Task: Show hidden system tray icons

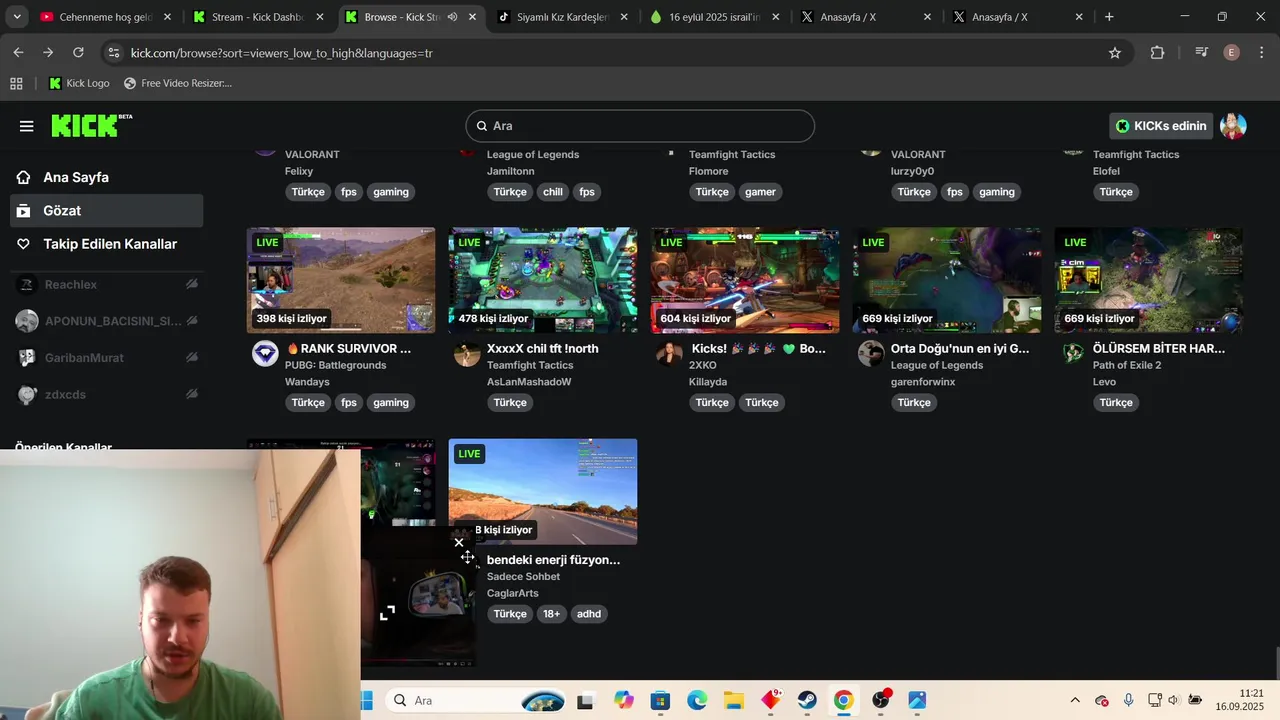Action: coord(1075,700)
